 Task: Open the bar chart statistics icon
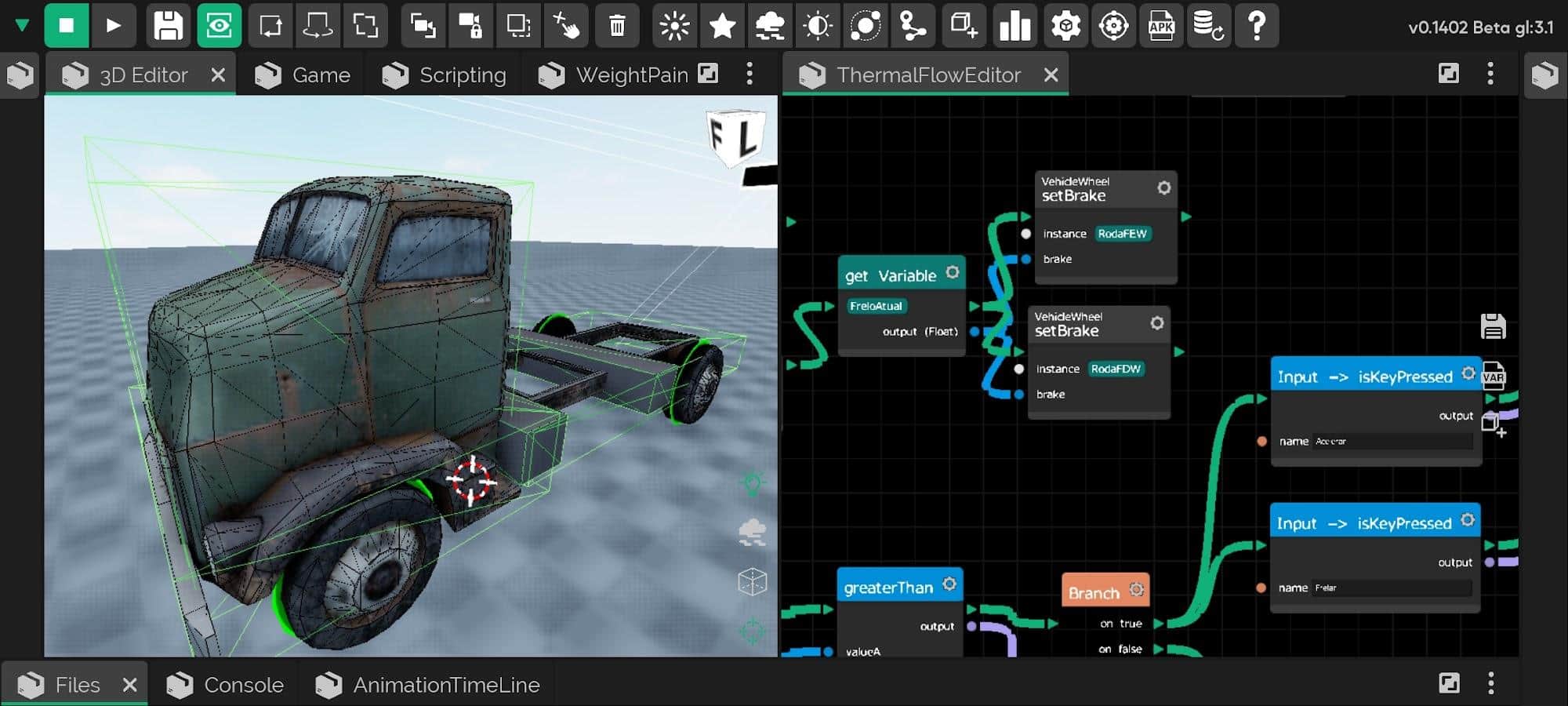pyautogui.click(x=1014, y=26)
